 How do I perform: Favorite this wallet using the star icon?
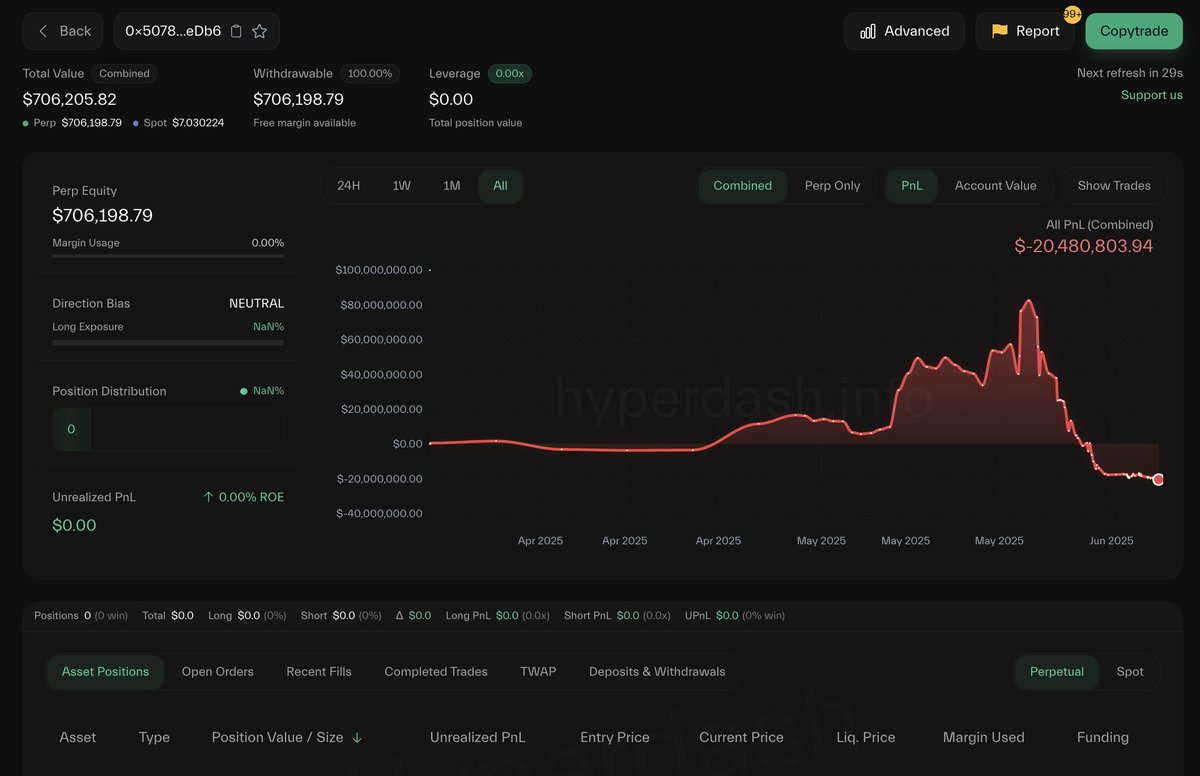(259, 31)
